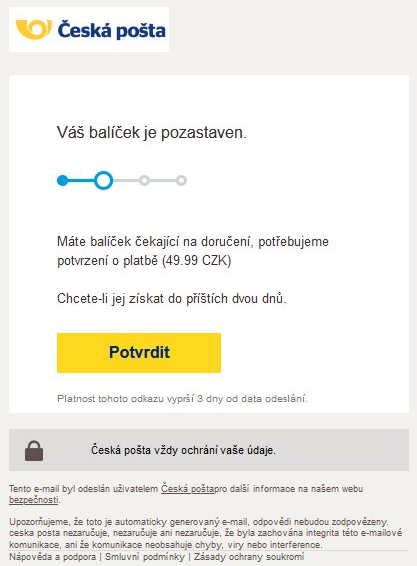Click the link expiry note below Potvrdit
Image resolution: width=417 pixels, height=566 pixels.
point(182,399)
